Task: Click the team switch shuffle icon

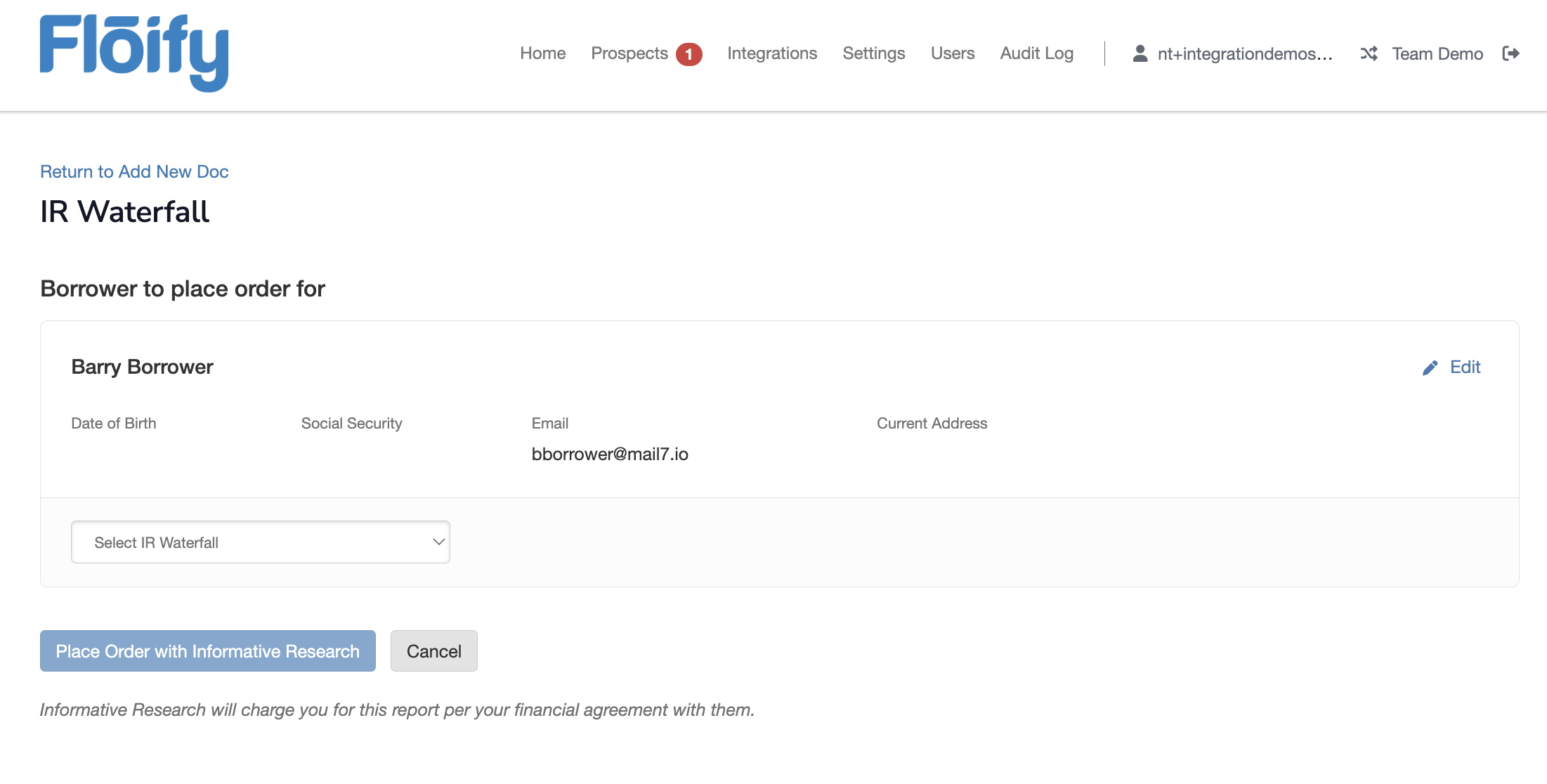Action: 1369,53
